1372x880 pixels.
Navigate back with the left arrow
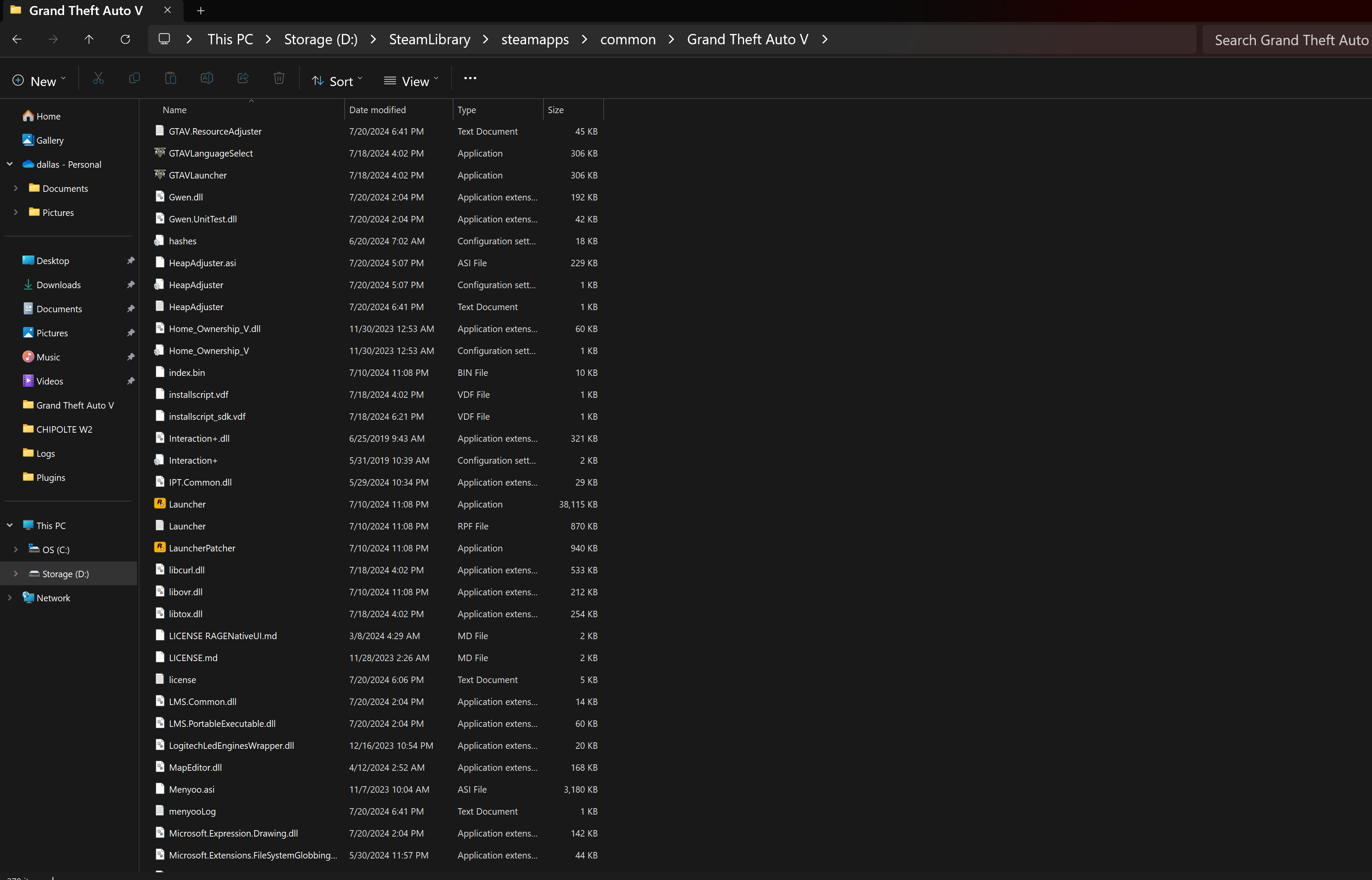click(17, 40)
